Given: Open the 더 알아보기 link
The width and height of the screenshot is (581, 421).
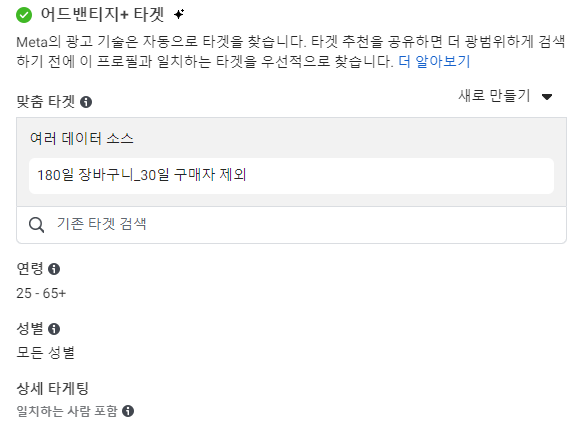Looking at the screenshot, I should click(x=434, y=61).
